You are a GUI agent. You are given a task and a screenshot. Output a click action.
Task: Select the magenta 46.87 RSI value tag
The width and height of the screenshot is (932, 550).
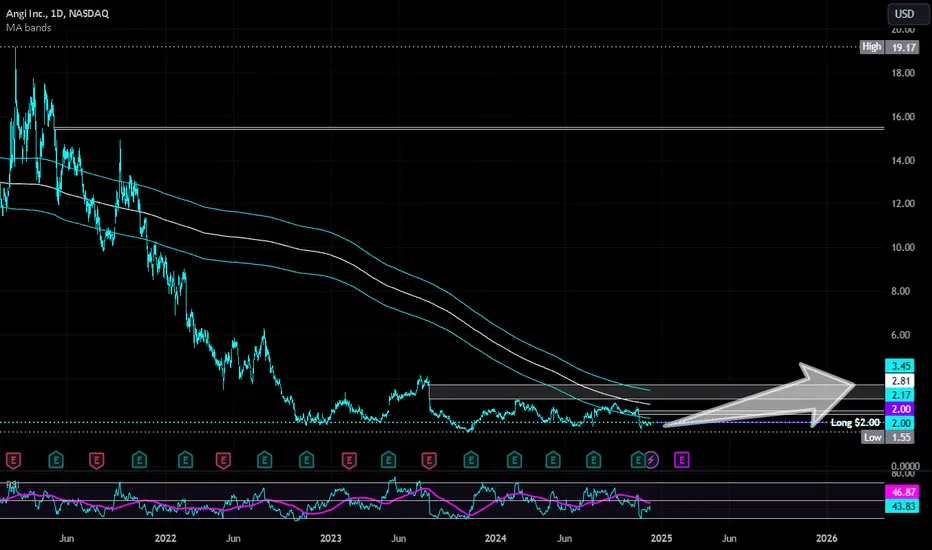(x=902, y=492)
